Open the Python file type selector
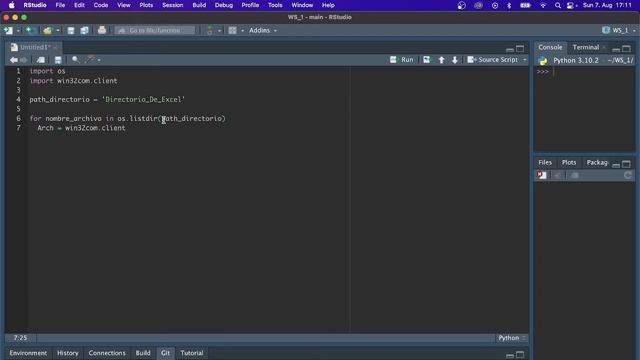 [x=512, y=338]
